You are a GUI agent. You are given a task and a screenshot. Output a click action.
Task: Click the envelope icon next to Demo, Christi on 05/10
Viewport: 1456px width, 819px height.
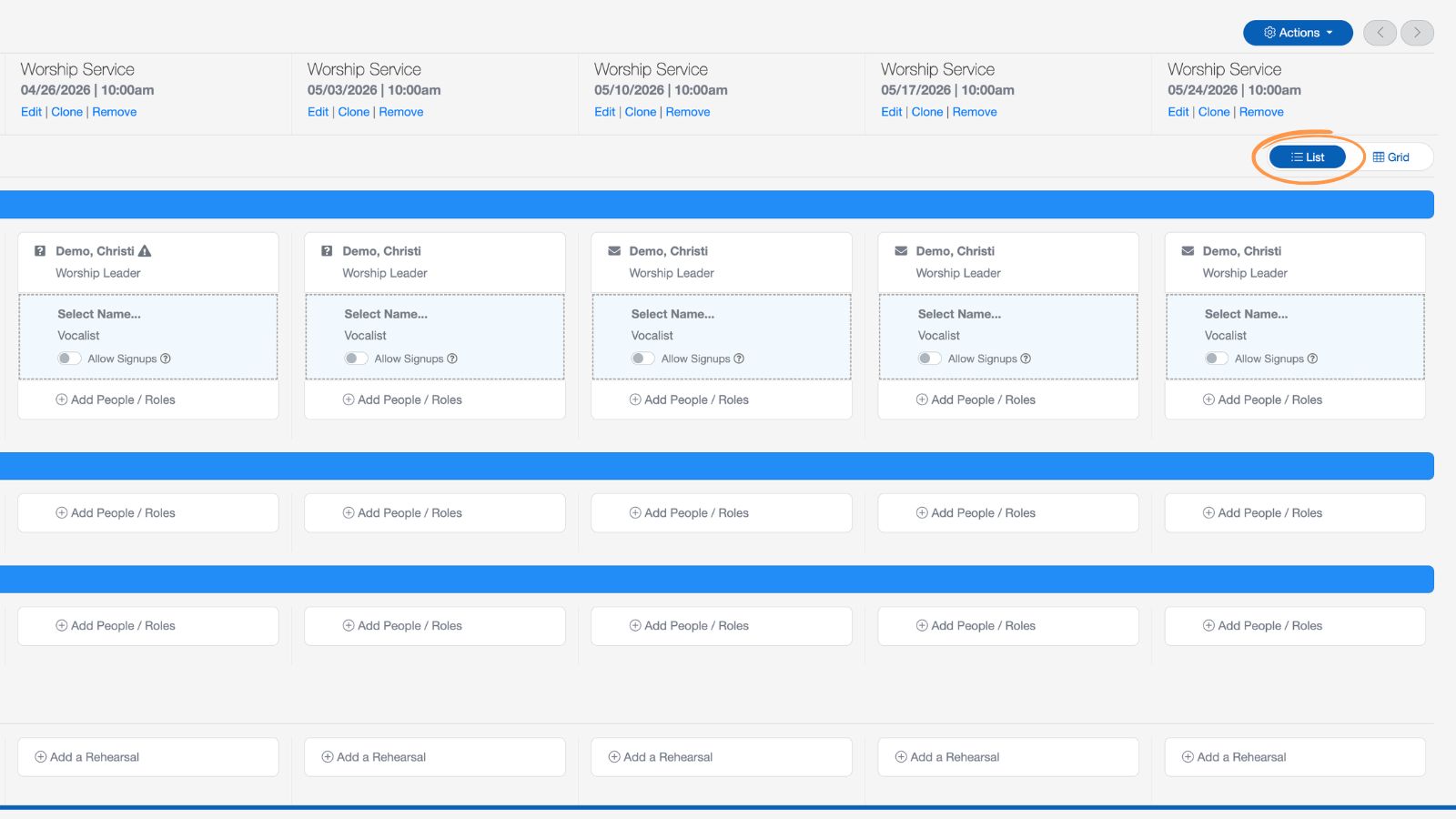614,250
